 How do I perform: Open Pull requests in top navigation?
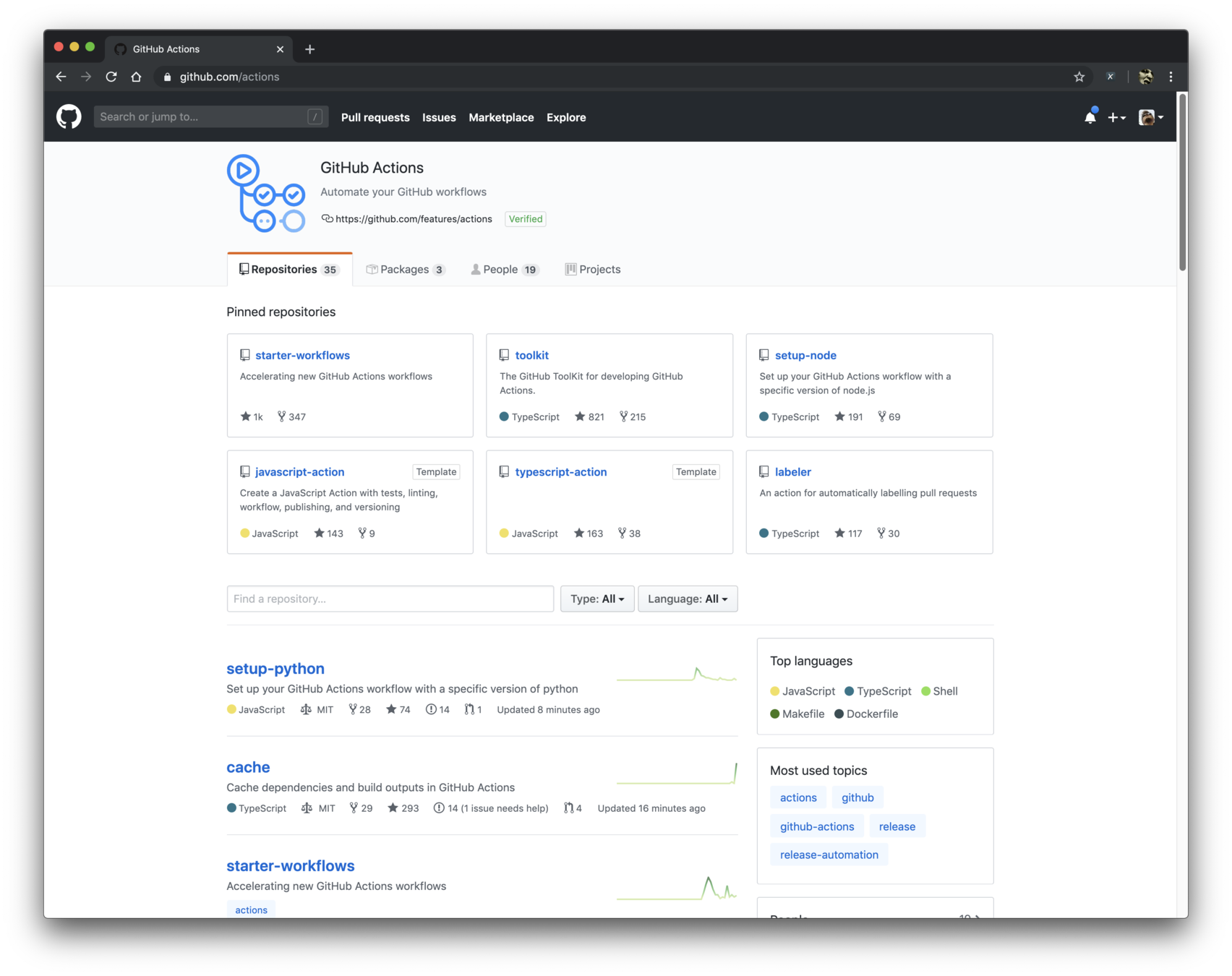coord(375,117)
